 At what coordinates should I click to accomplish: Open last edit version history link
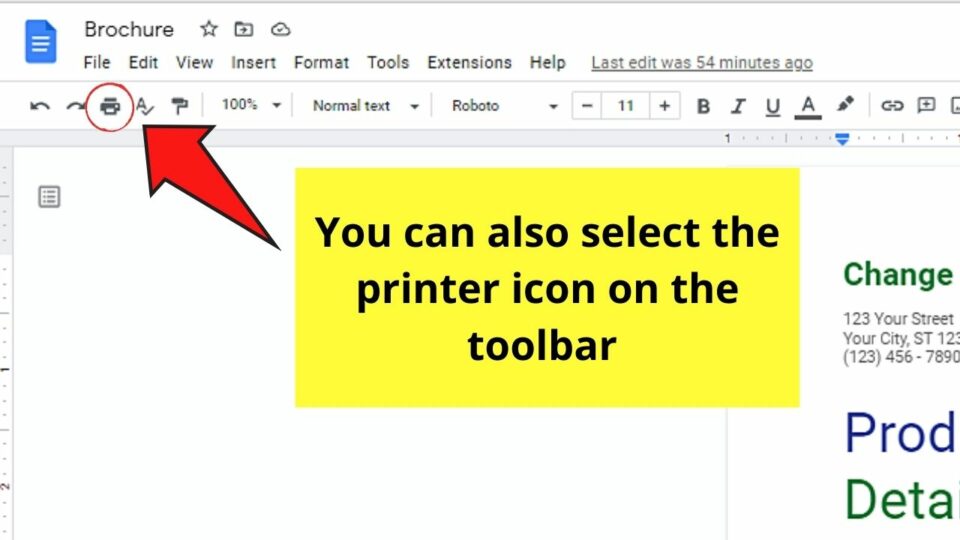pos(702,62)
